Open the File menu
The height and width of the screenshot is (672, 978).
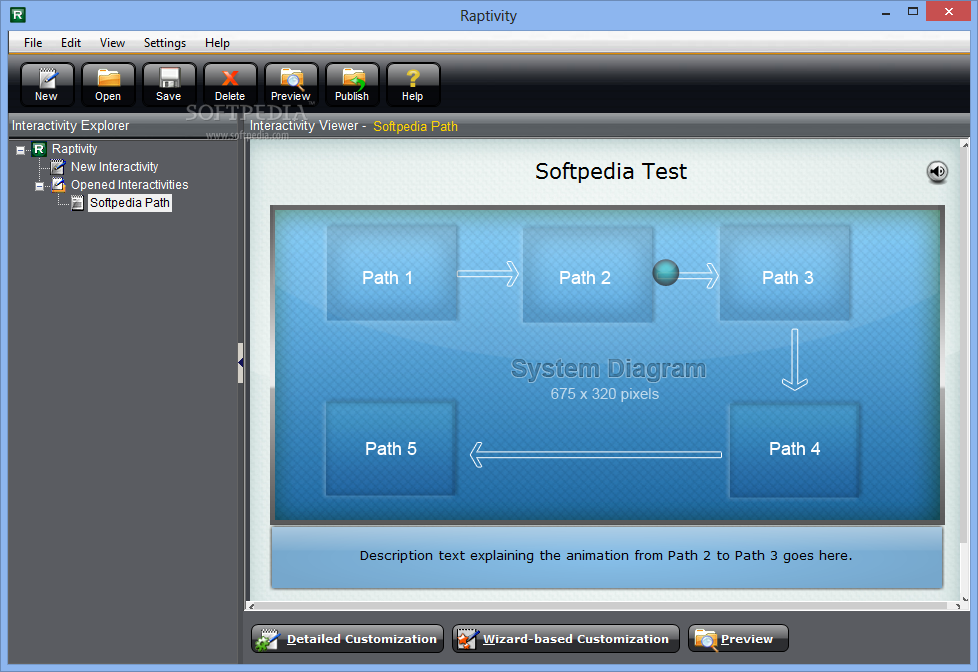click(33, 43)
